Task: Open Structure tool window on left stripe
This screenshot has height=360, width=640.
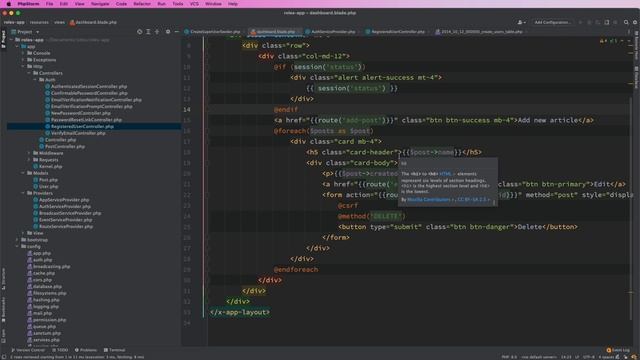Action: coord(3,278)
